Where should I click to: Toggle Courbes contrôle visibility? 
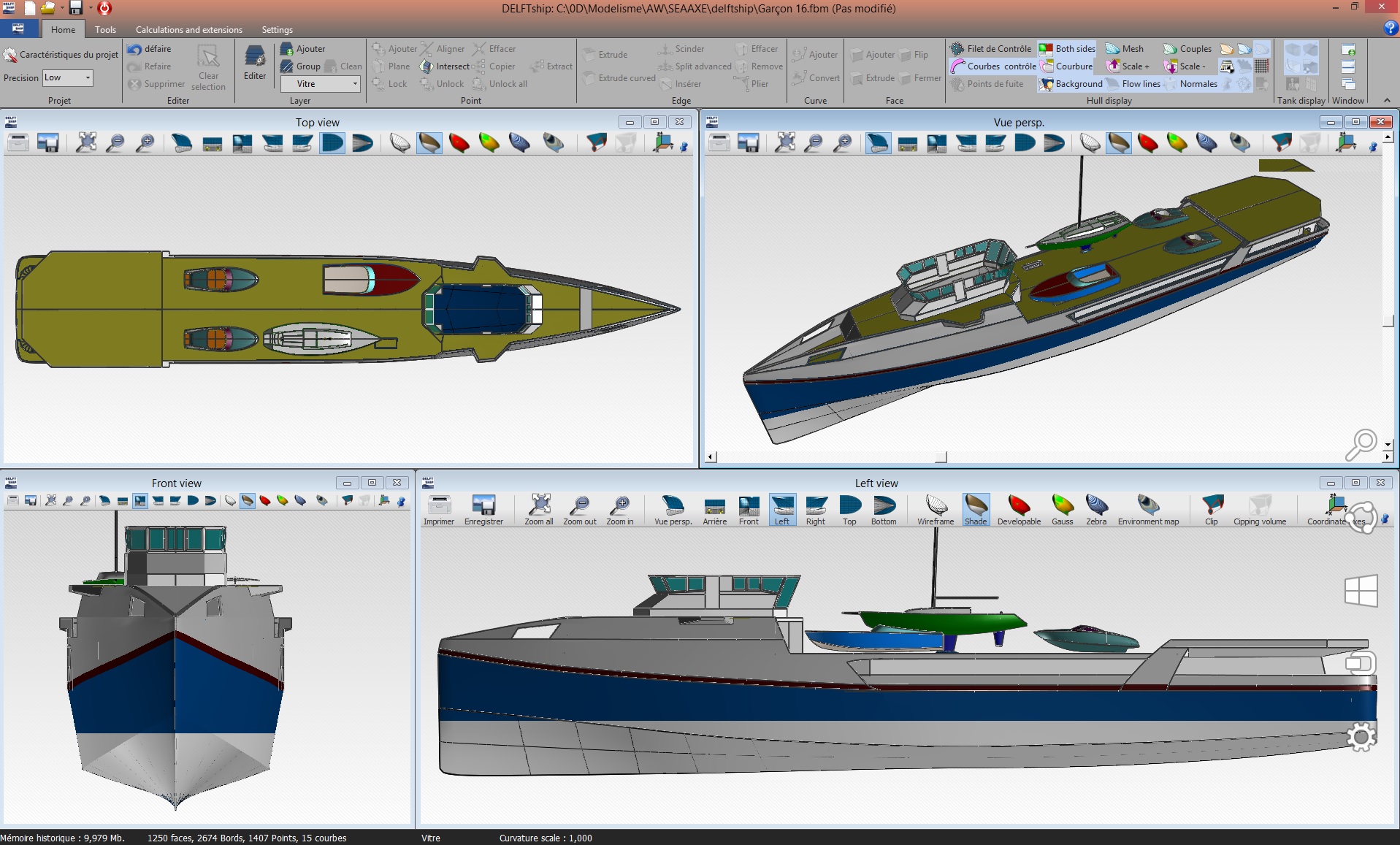click(993, 66)
